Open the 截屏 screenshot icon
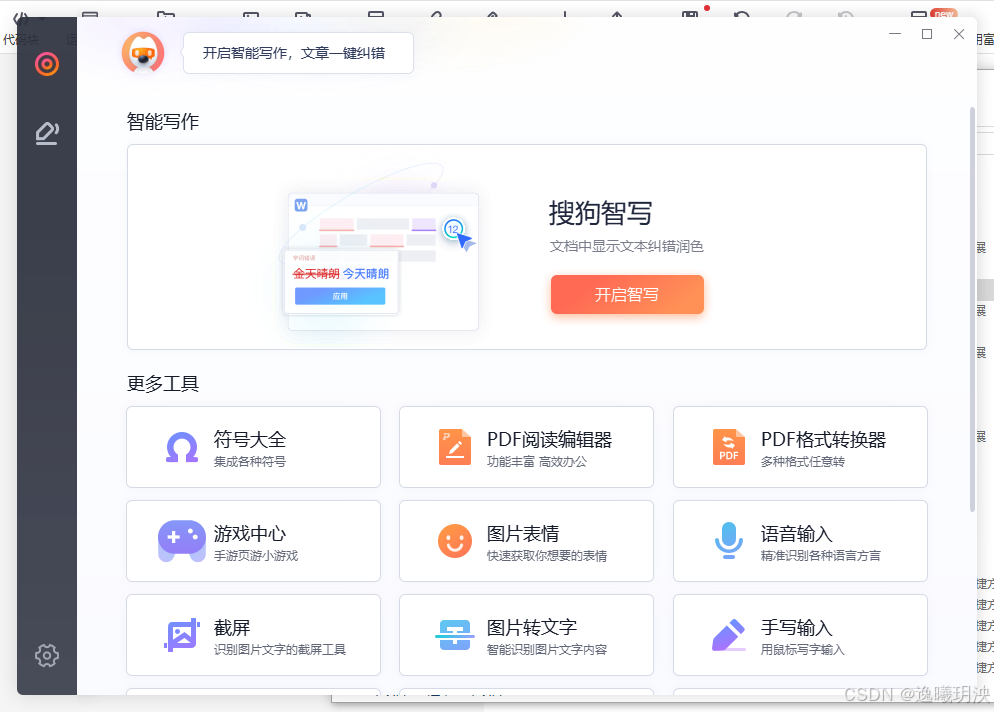 (x=182, y=635)
